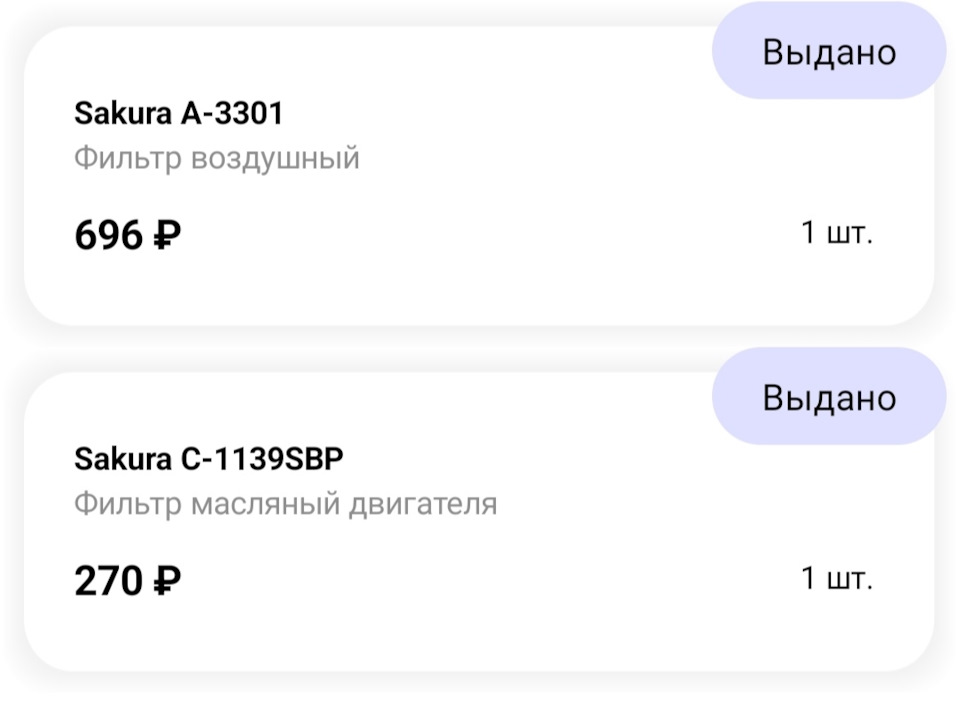The height and width of the screenshot is (712, 960).
Task: Select the "Фильтр воздушный" description text
Action: [217, 158]
